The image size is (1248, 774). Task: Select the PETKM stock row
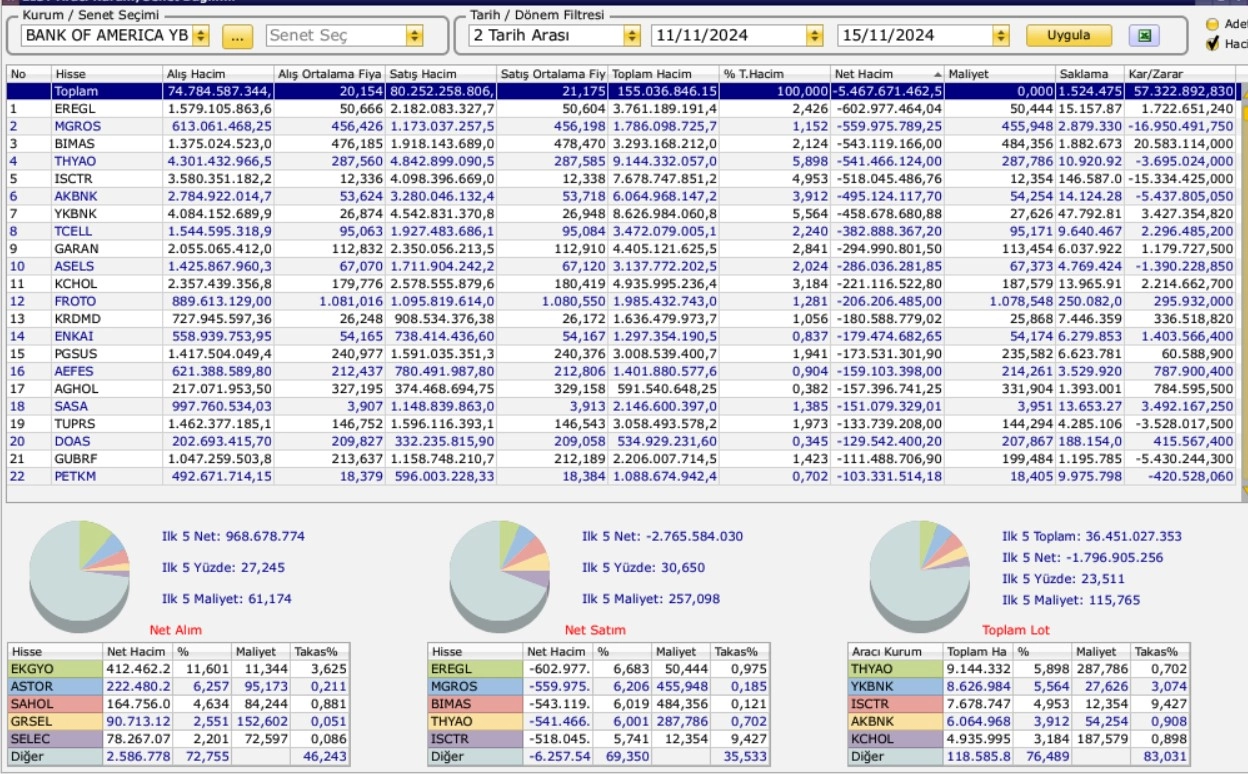[x=622, y=476]
